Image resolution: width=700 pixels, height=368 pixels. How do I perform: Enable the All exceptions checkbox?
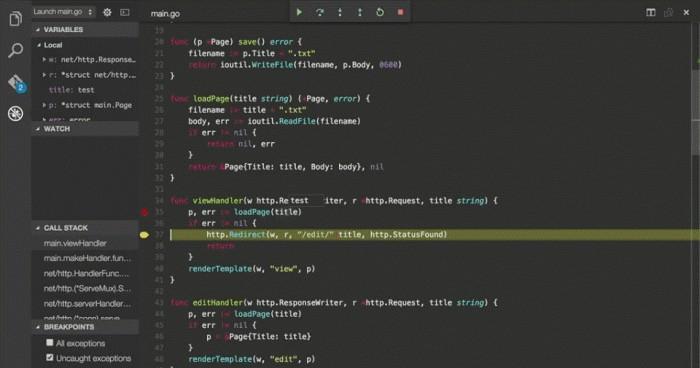[x=50, y=343]
